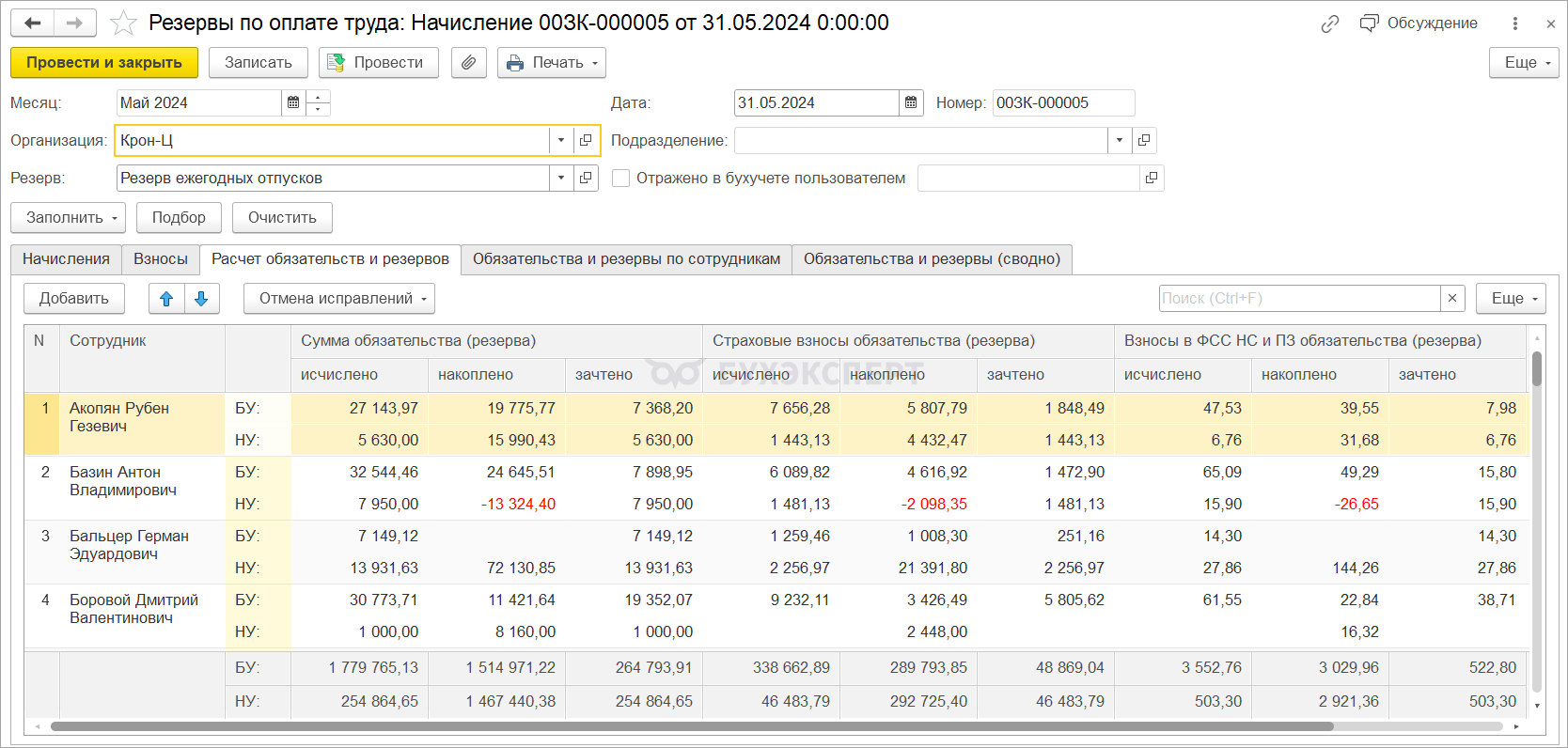Open attached files via paperclip icon

468,63
